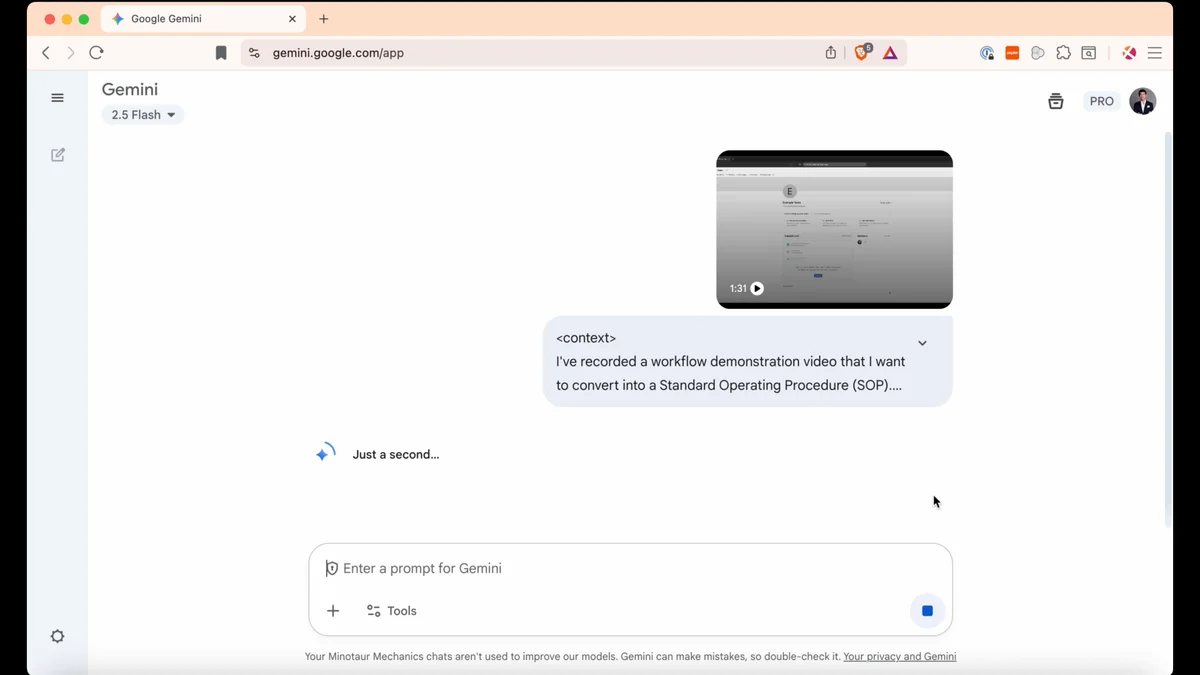Viewport: 1200px width, 675px height.
Task: Open a new browser tab
Action: [x=323, y=19]
